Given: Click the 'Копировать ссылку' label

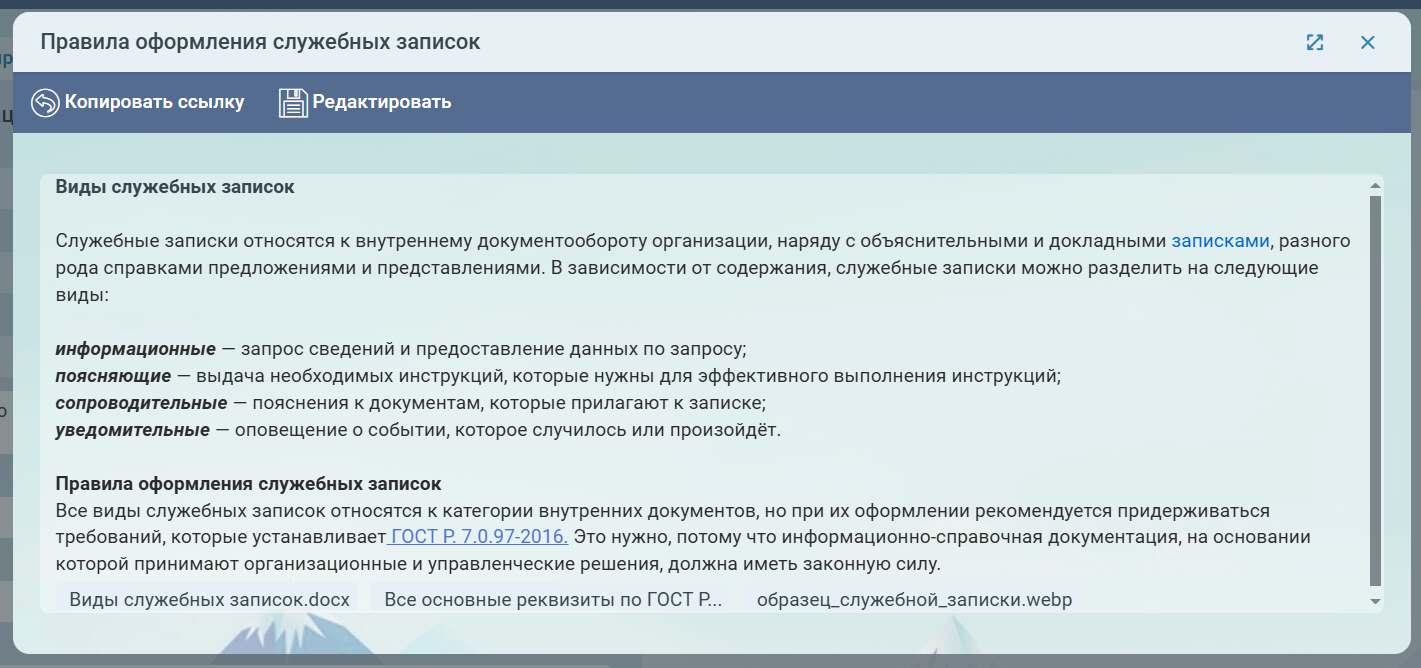Looking at the screenshot, I should 154,102.
